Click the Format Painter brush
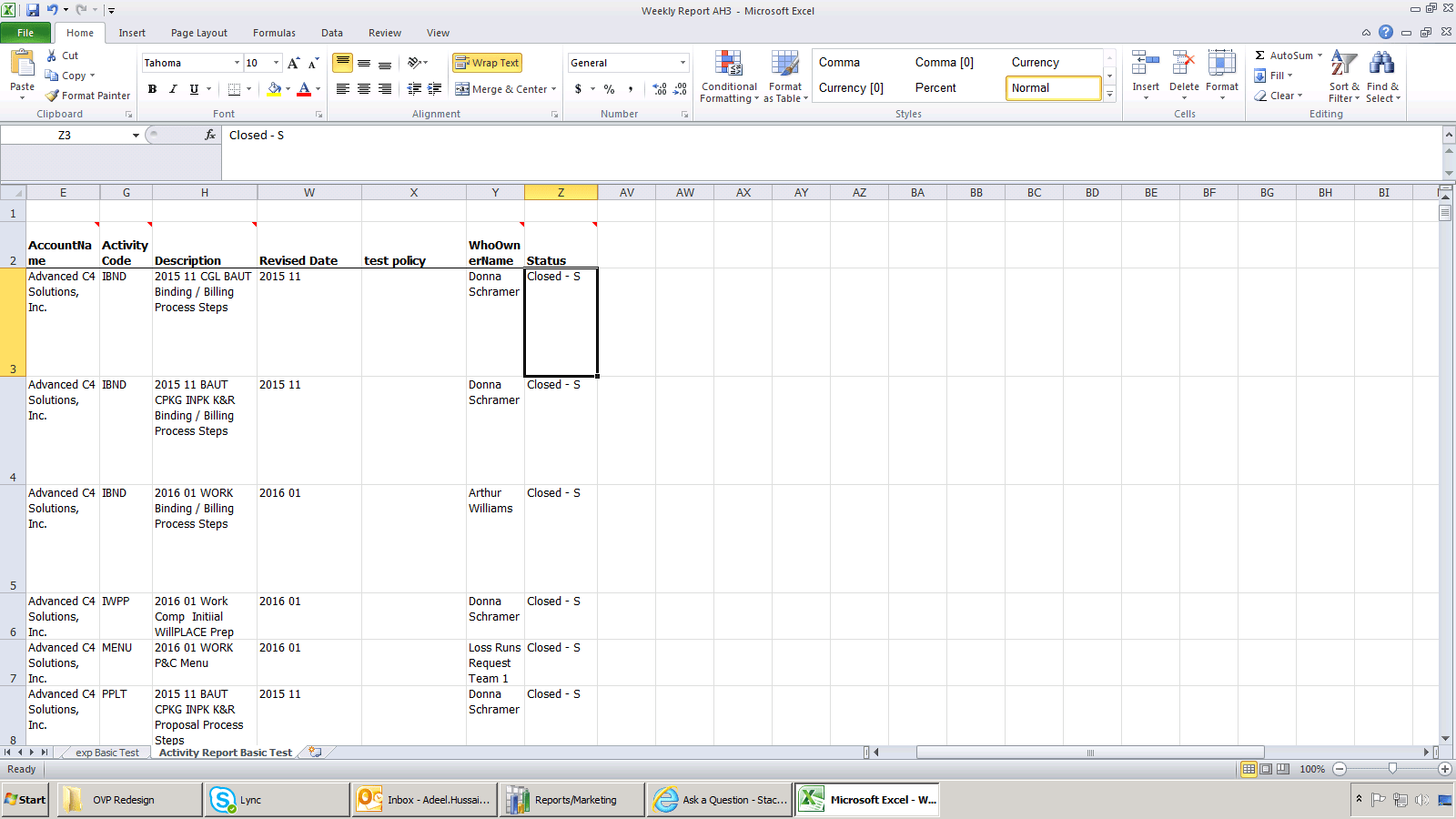The height and width of the screenshot is (819, 1456). point(52,96)
